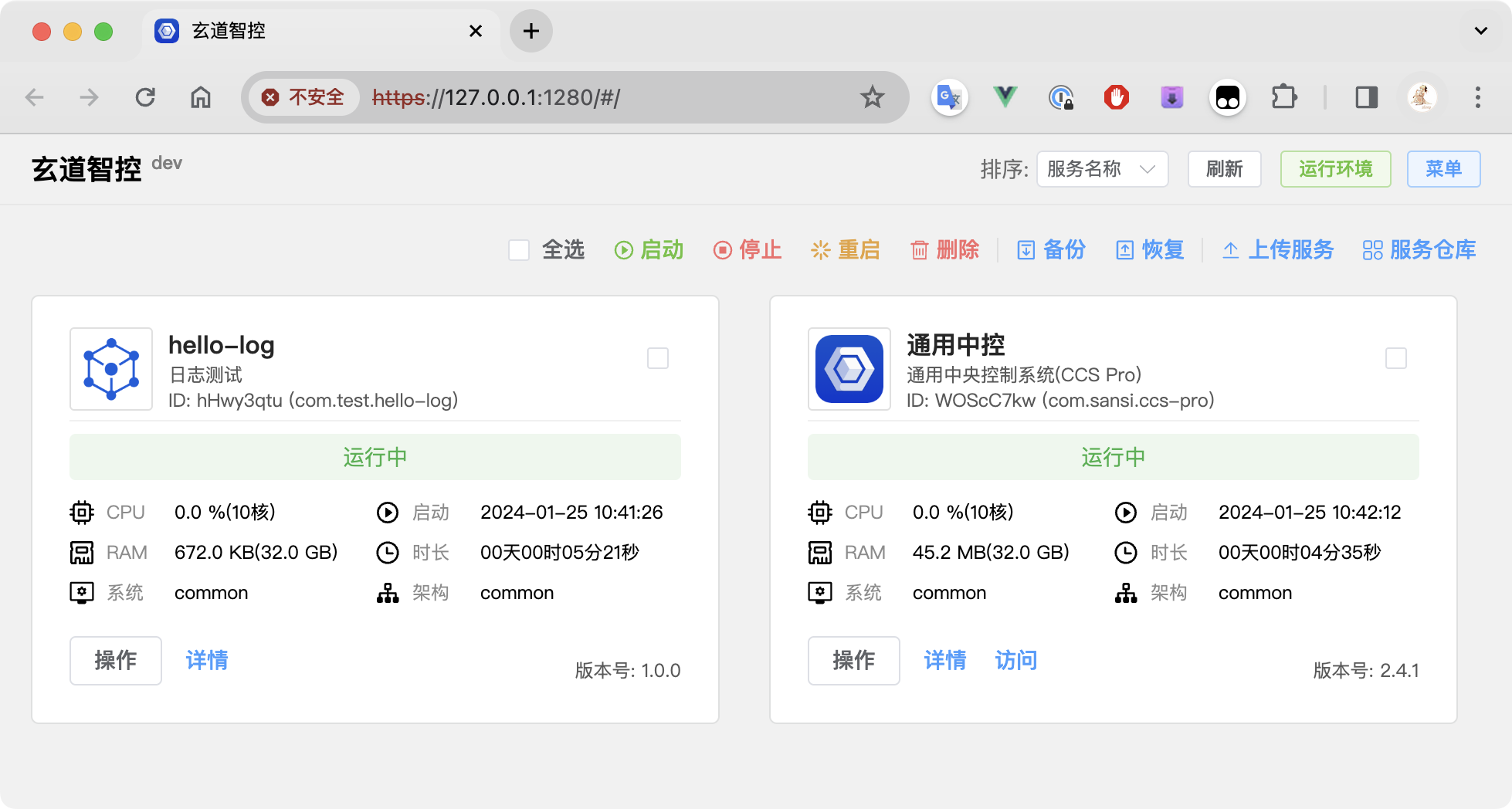Toggle the browser side panel

pyautogui.click(x=1367, y=97)
